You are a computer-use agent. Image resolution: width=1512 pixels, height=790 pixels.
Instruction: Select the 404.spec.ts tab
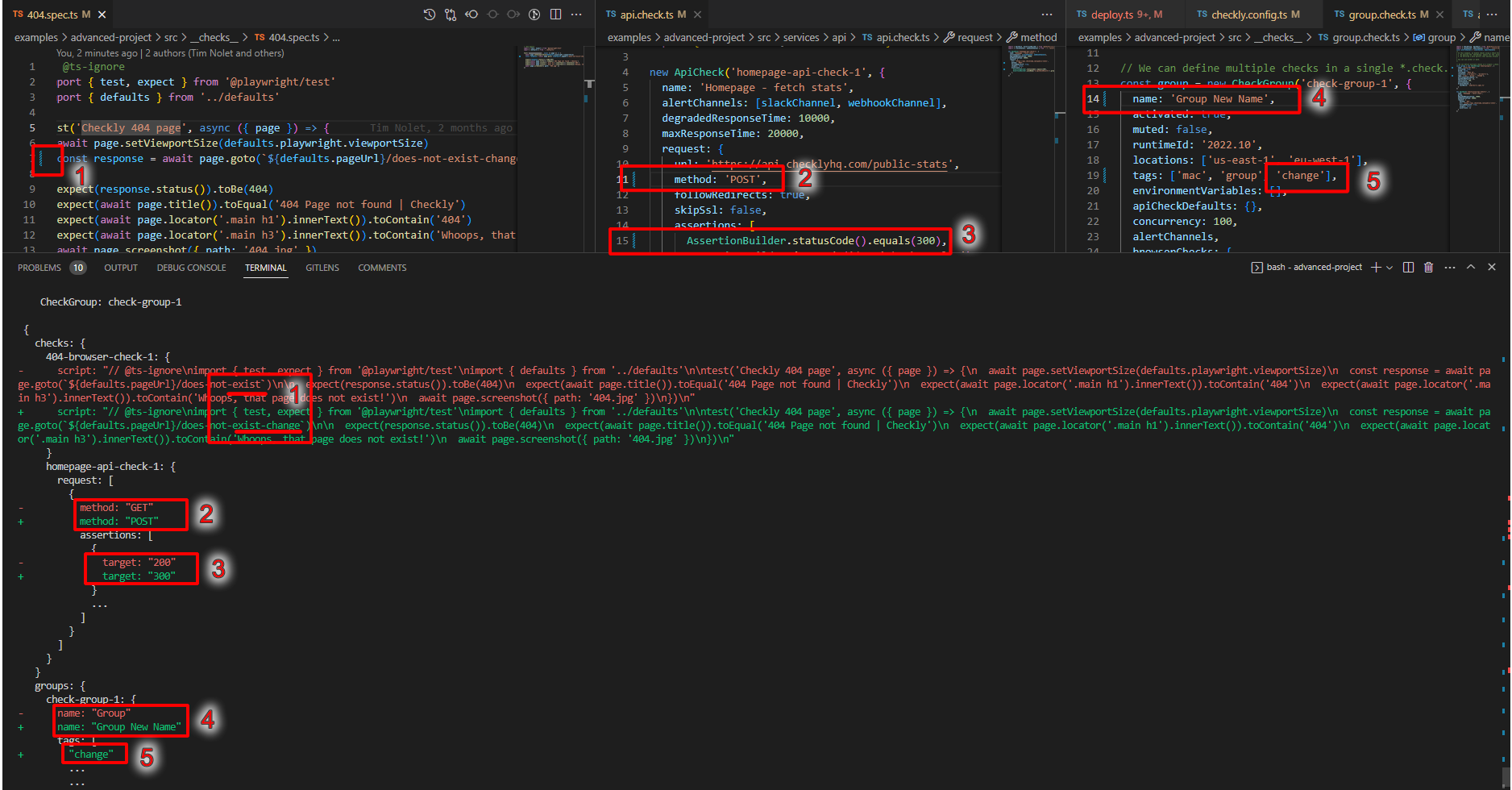[58, 15]
